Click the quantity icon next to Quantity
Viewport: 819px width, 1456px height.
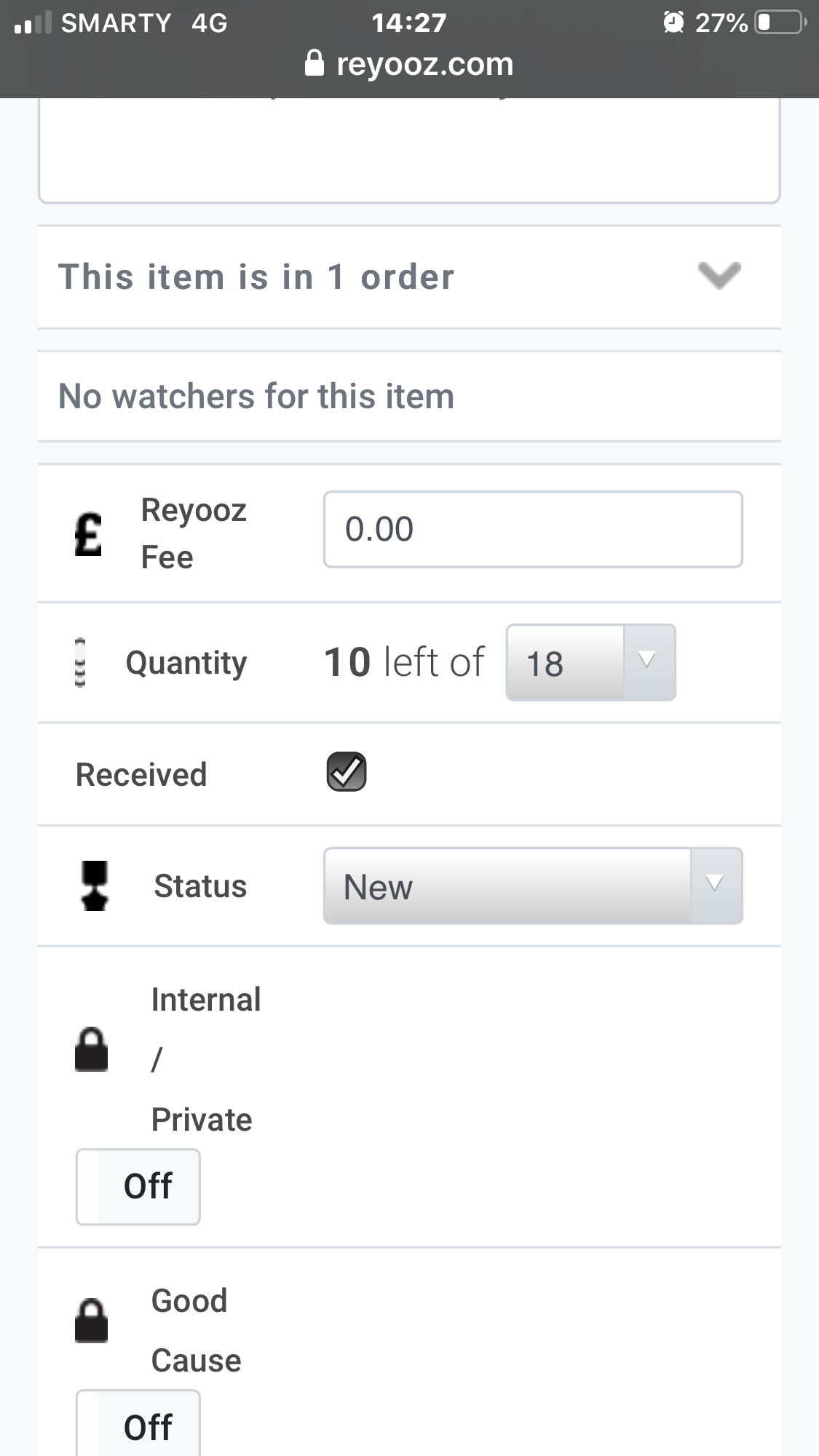[80, 662]
